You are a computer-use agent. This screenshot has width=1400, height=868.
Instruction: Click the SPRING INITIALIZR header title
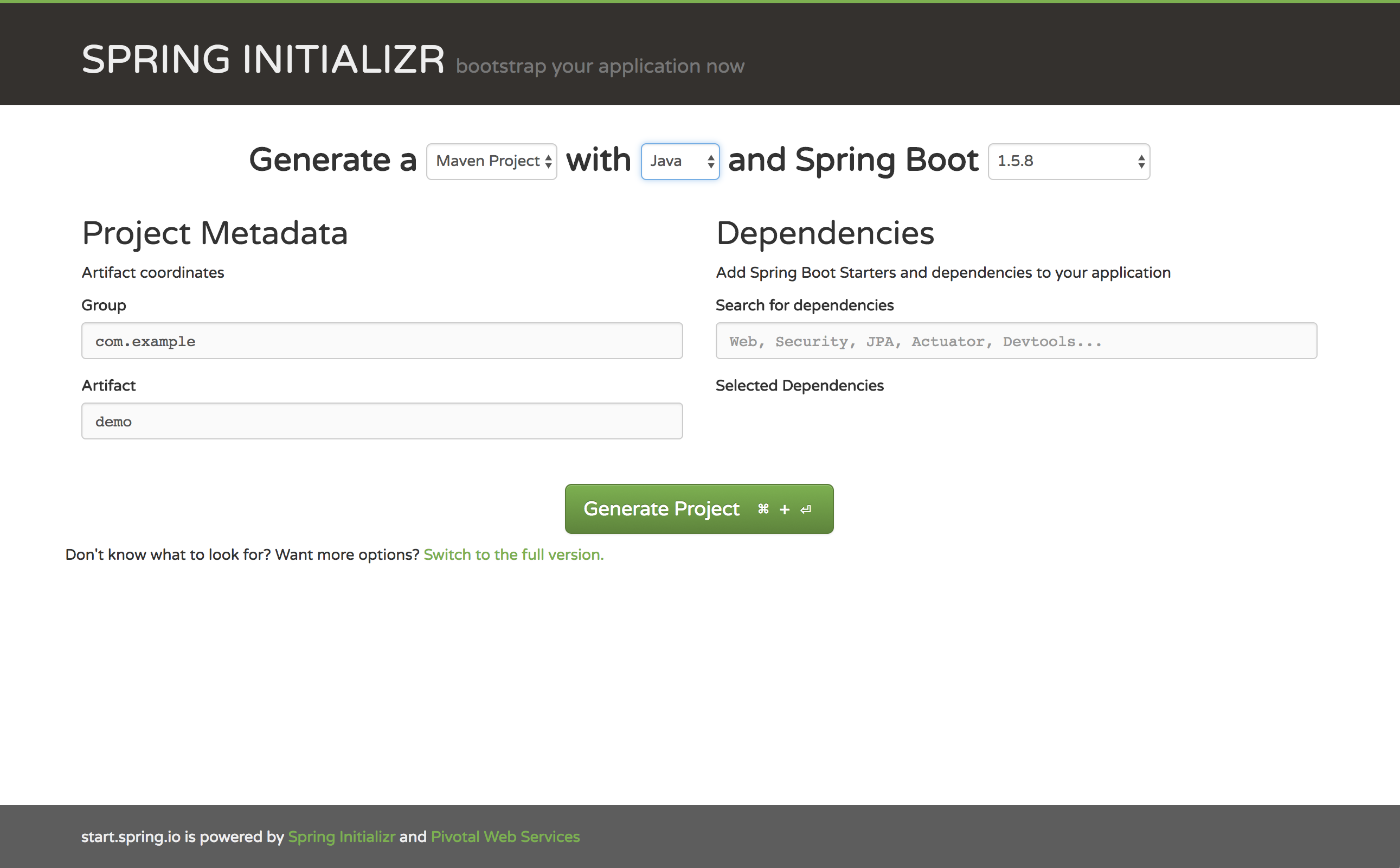click(264, 59)
